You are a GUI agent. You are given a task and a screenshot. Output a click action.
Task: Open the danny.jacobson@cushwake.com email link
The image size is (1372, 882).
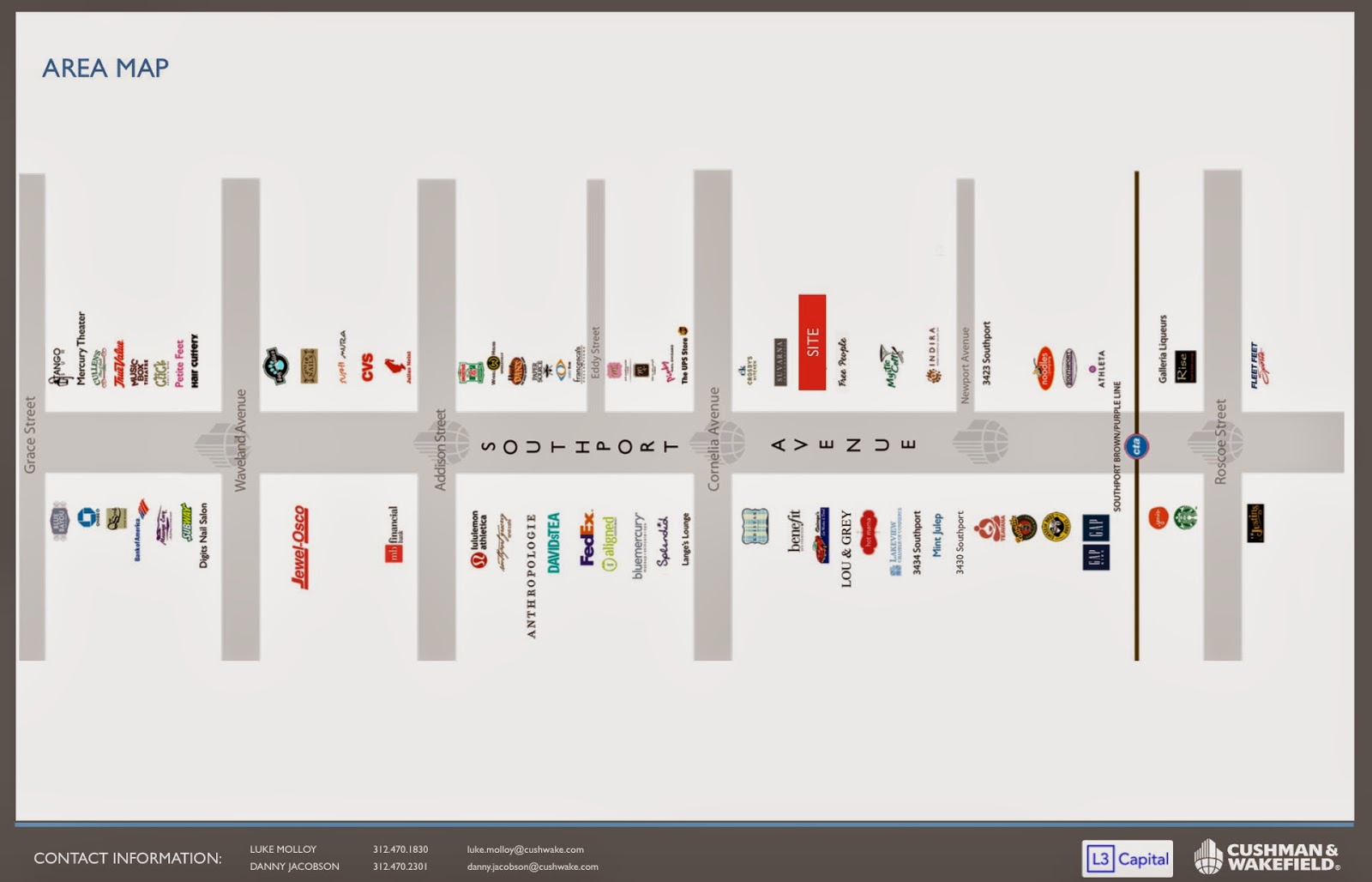pyautogui.click(x=533, y=867)
